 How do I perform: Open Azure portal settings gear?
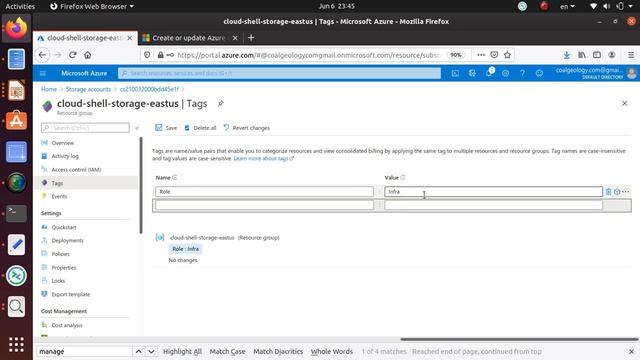tap(505, 73)
